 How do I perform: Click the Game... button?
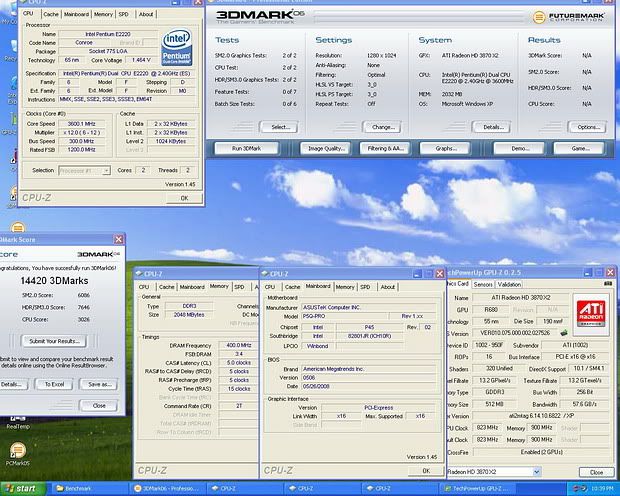579,149
